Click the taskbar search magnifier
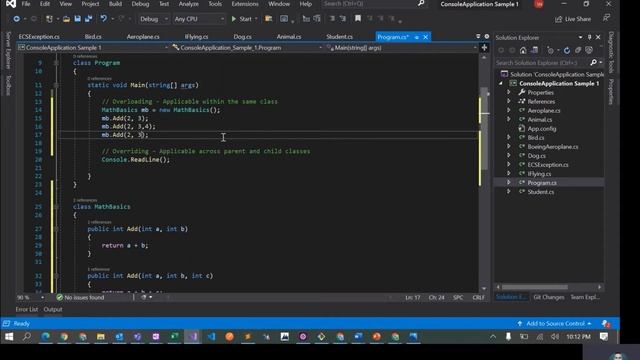 coord(27,337)
